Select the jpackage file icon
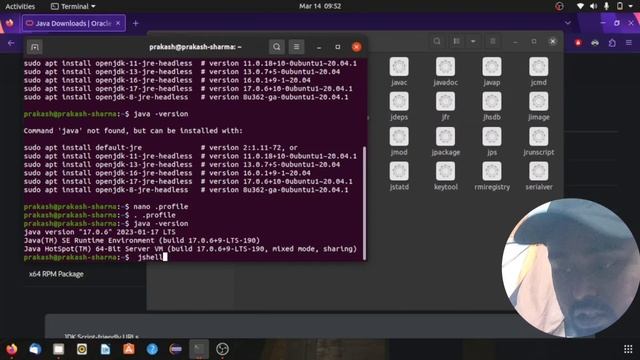The width and height of the screenshot is (640, 360). (445, 137)
